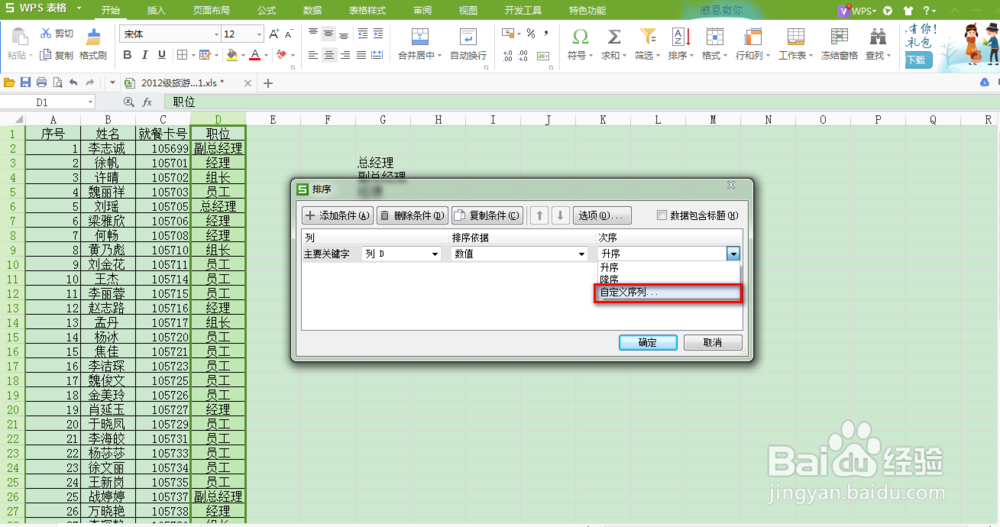Click the Find (查找) binoculars icon
The height and width of the screenshot is (527, 1000).
[x=878, y=36]
